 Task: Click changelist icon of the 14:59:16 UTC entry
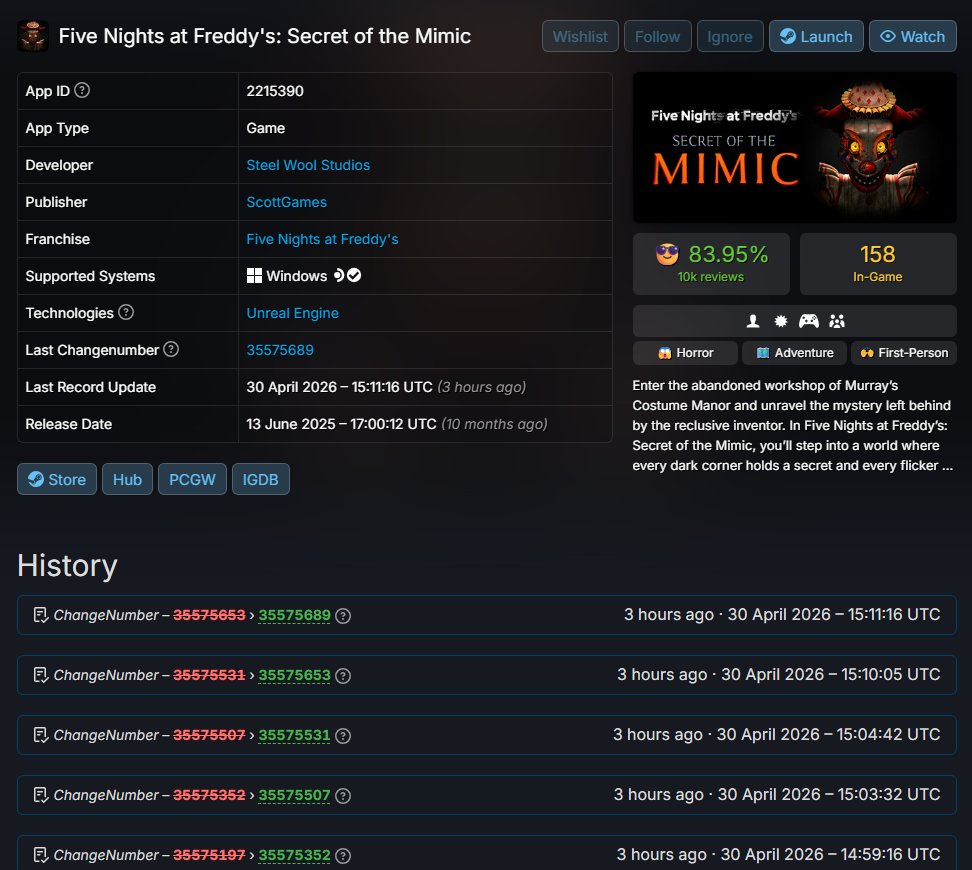pyautogui.click(x=41, y=855)
